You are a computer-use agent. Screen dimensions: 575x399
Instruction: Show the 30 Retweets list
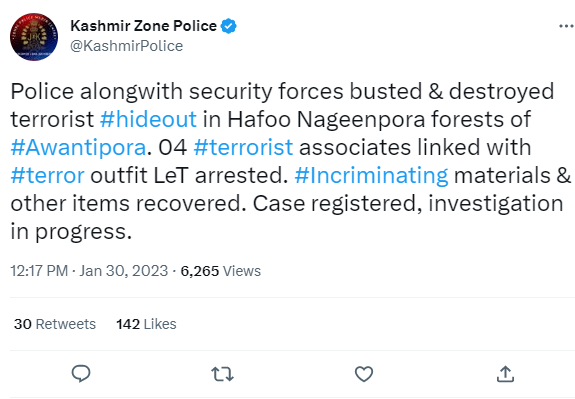pos(55,324)
